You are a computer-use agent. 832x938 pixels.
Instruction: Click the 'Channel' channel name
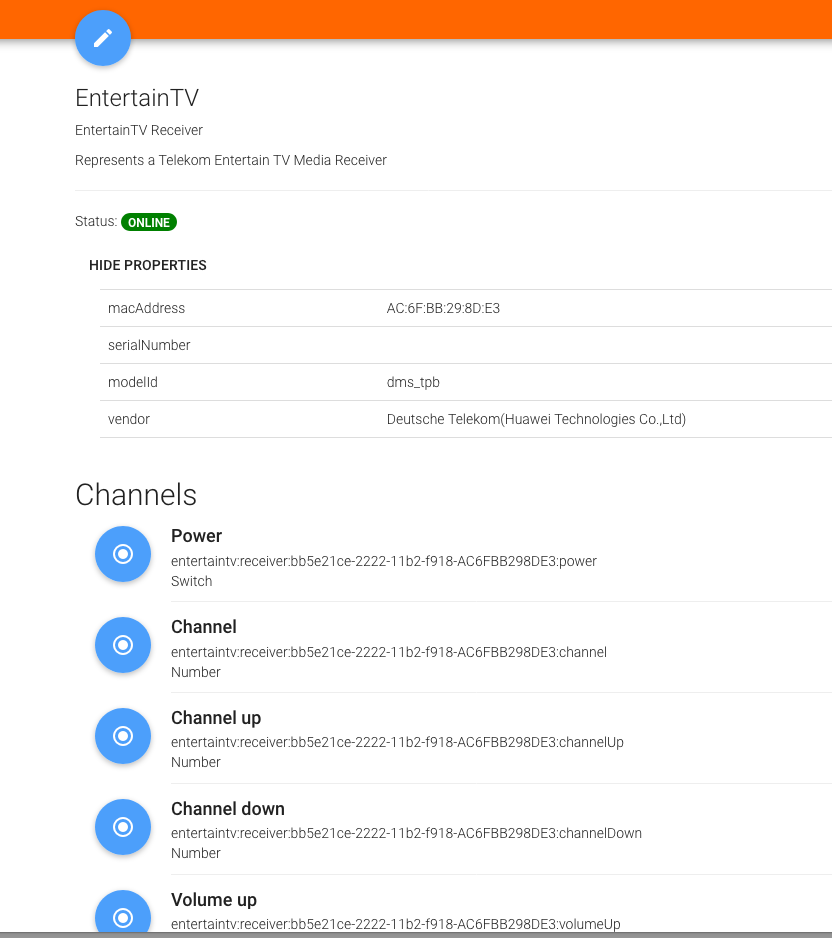tap(204, 626)
